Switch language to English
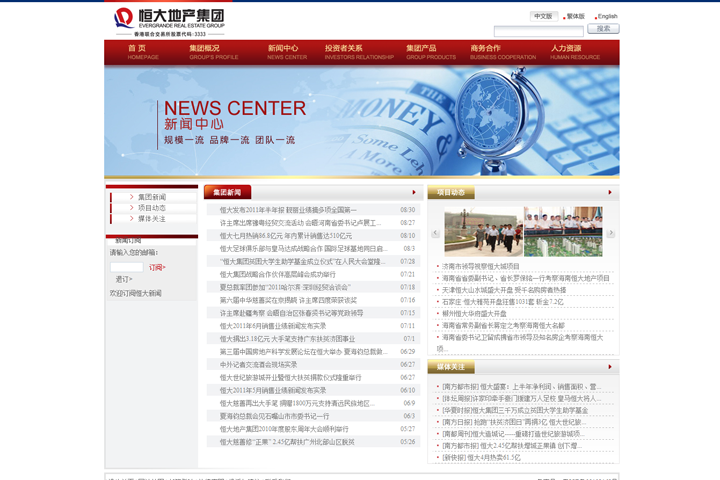The height and width of the screenshot is (480, 720). 607,16
